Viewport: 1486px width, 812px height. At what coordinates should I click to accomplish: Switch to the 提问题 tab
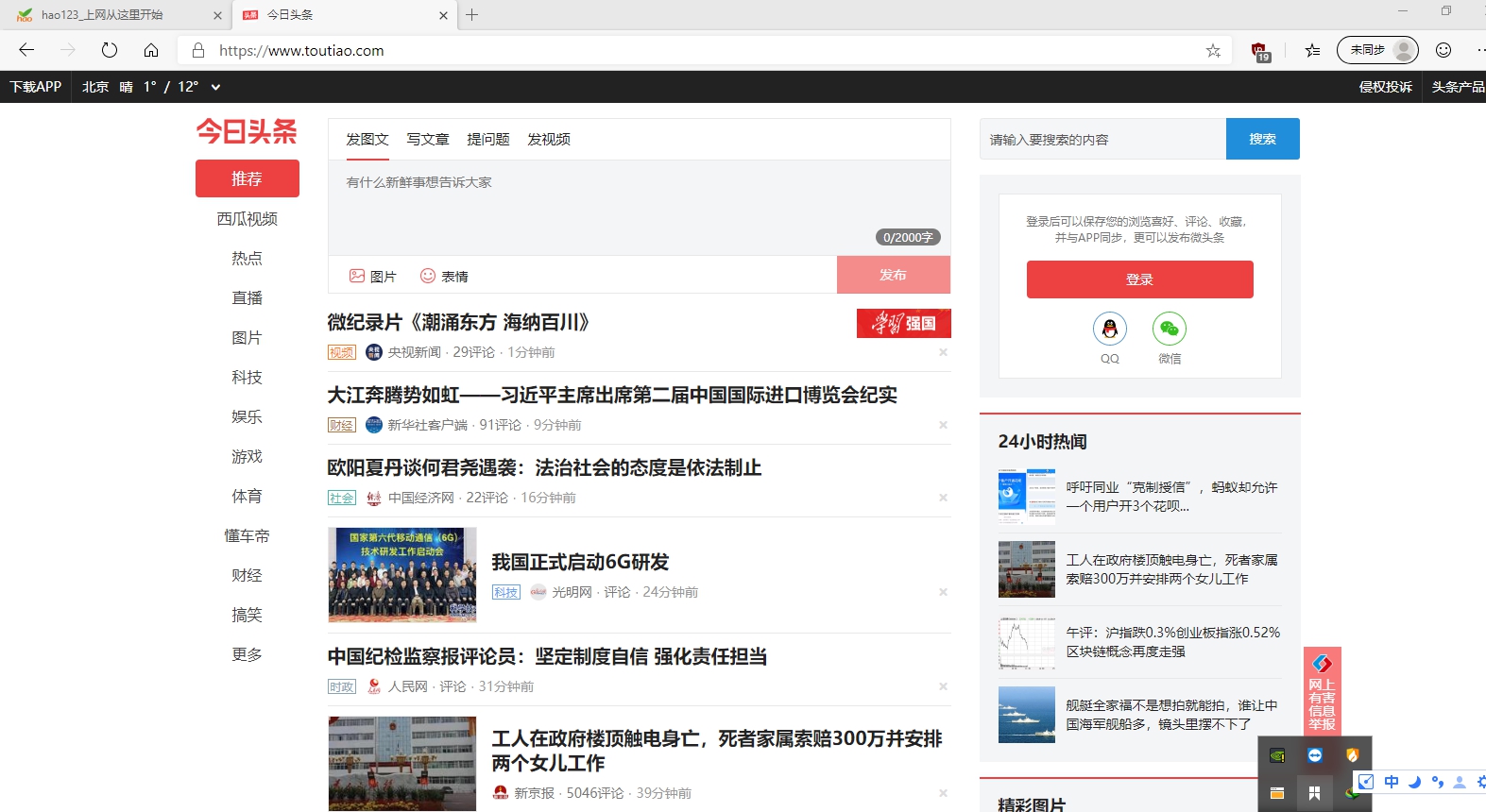coord(488,139)
